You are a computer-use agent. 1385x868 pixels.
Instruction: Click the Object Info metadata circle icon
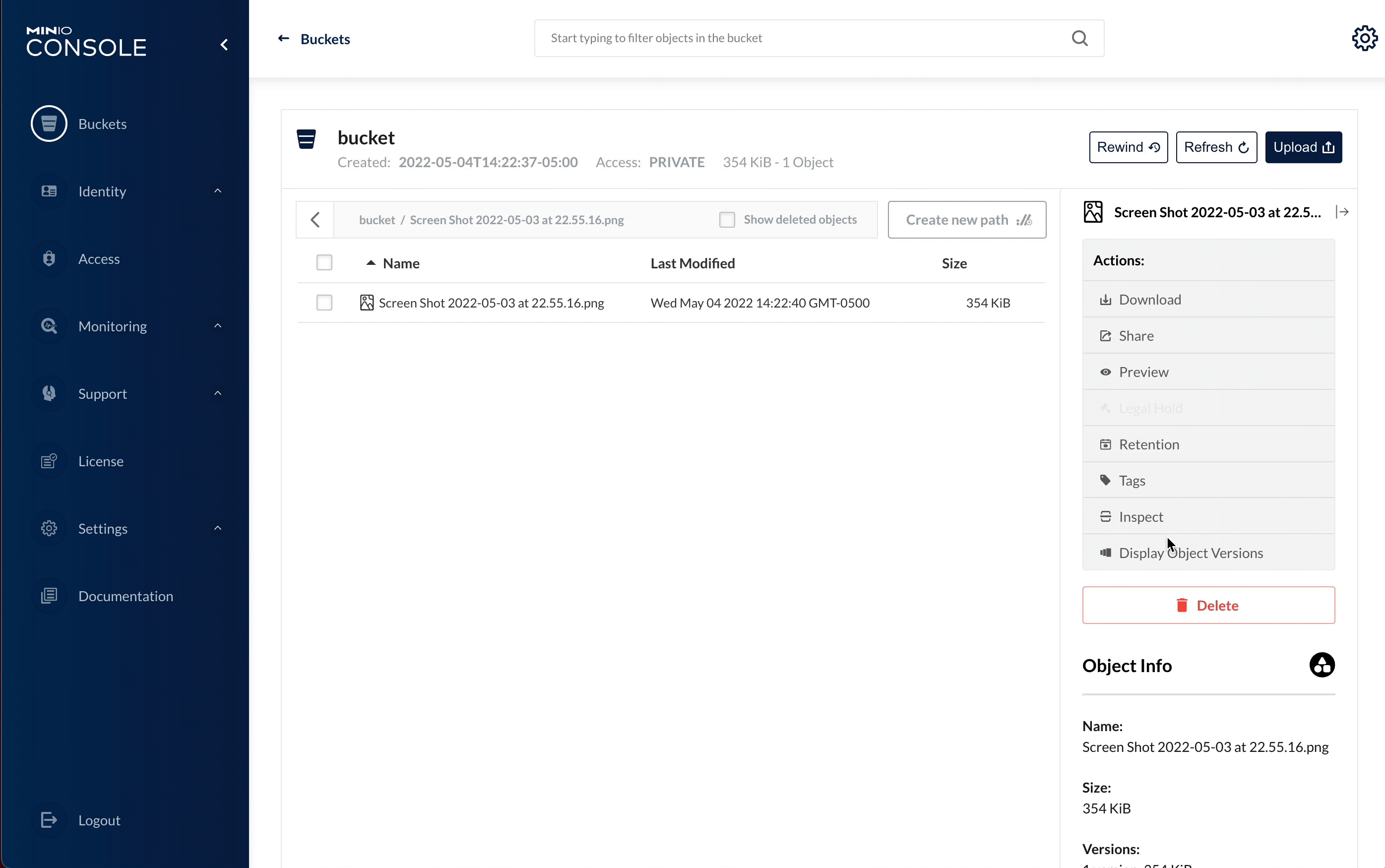coord(1322,665)
